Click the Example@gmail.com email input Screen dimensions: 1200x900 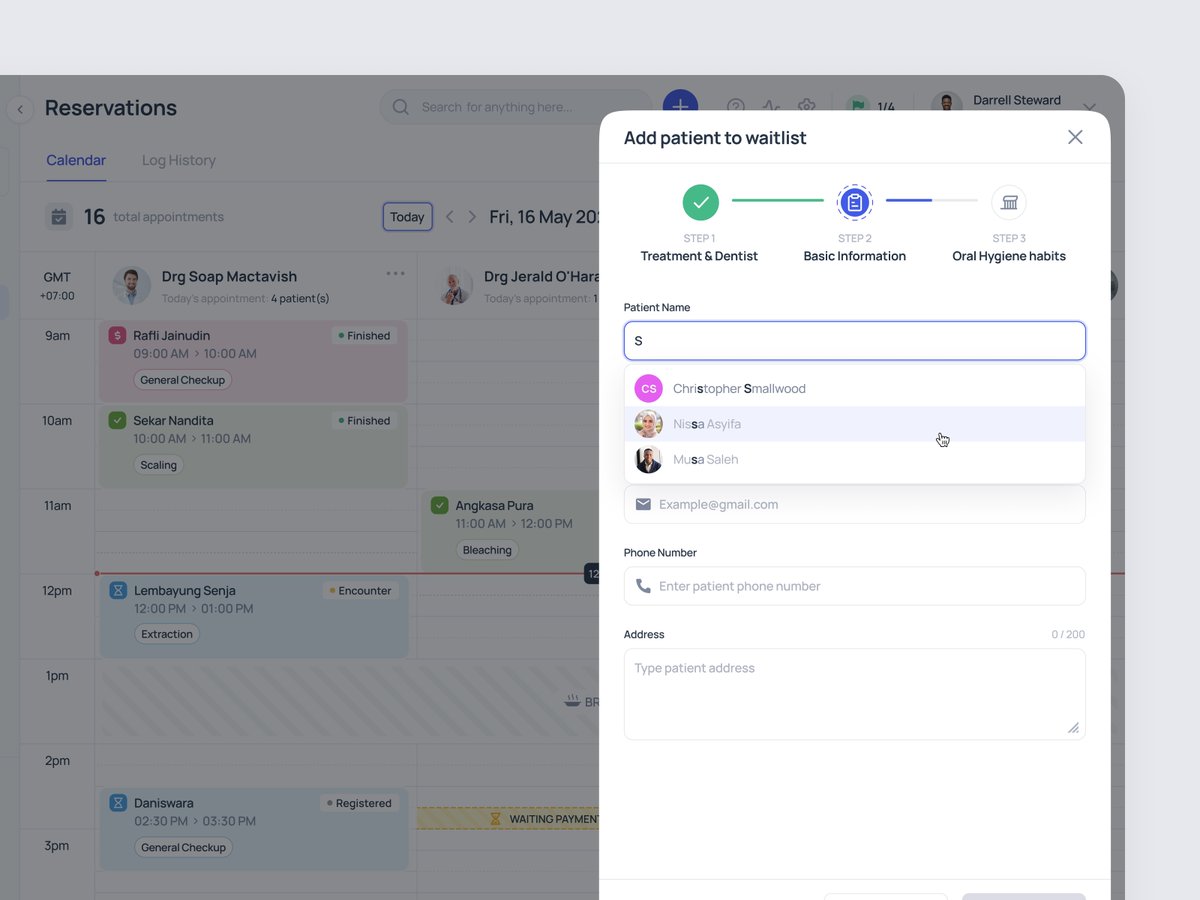(855, 504)
